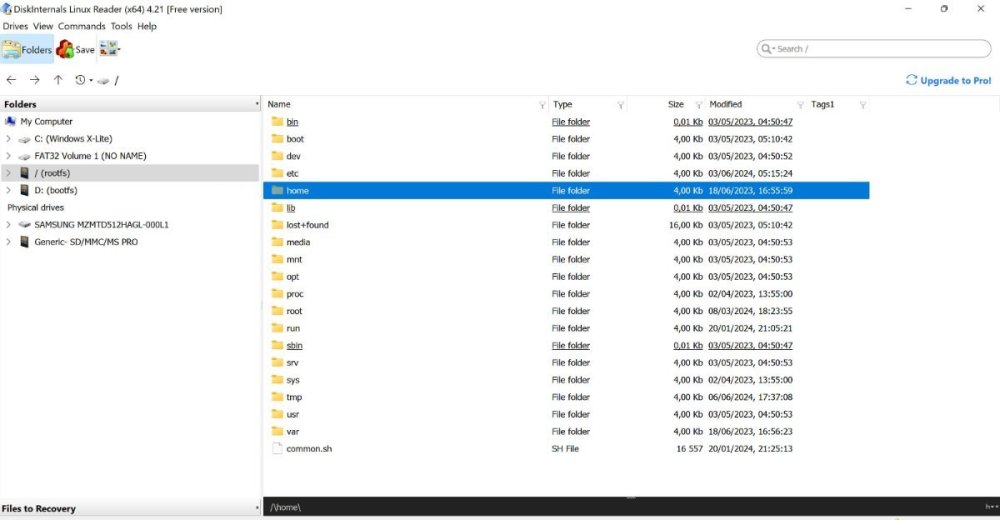Select the common.sh file

tap(309, 449)
